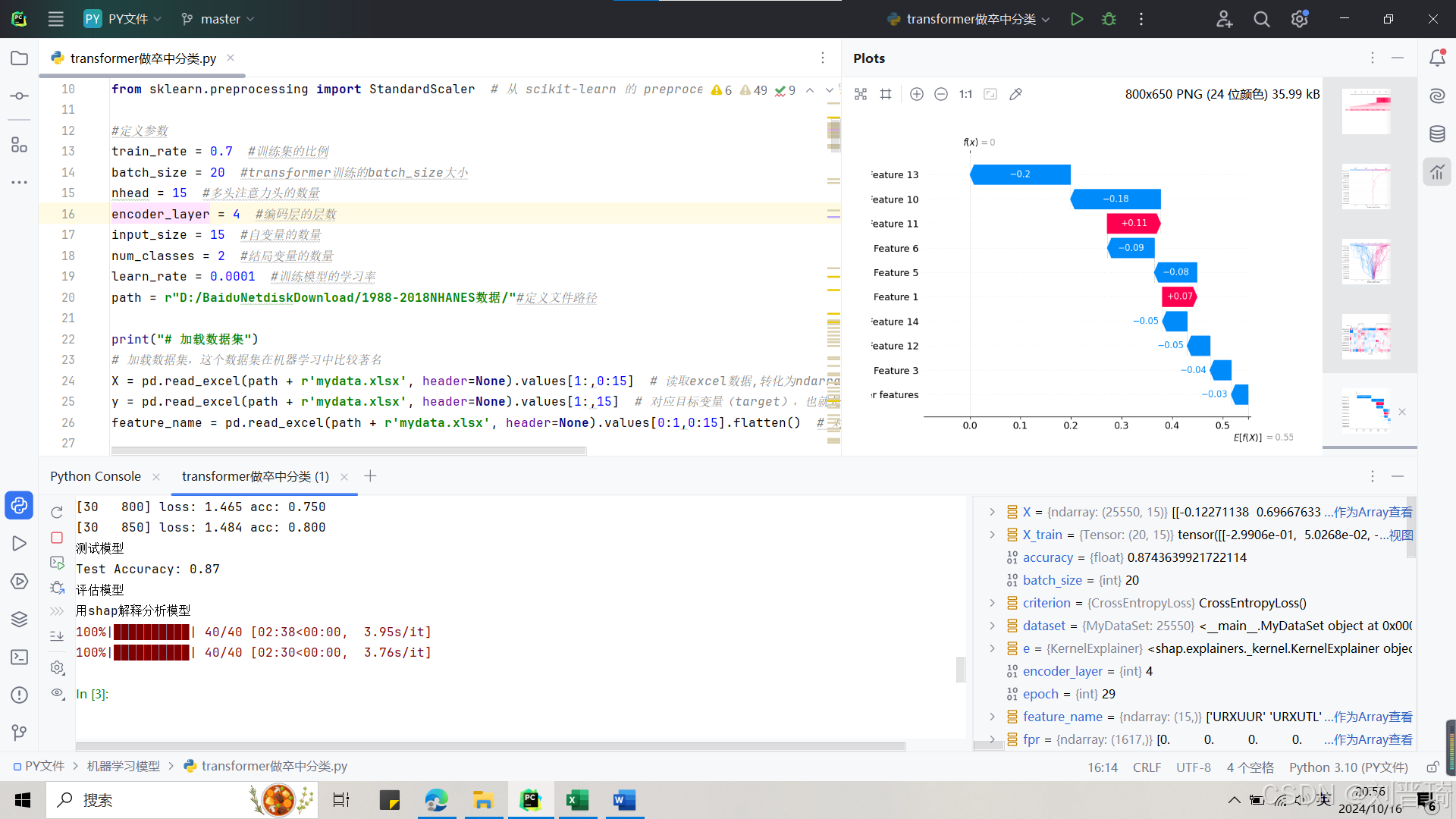Open the master branch dropdown
Screen dimensions: 1456x819
tap(219, 19)
